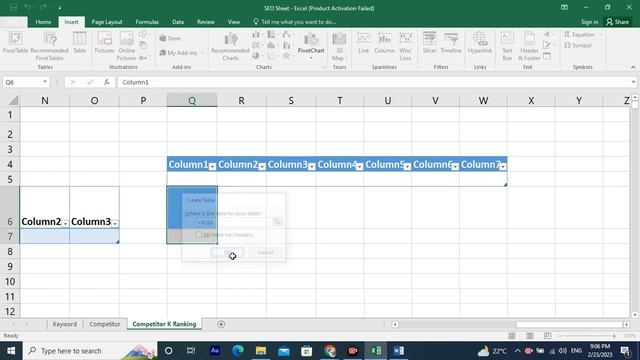
Task: Open Recommended PivotTables
Action: tap(49, 46)
